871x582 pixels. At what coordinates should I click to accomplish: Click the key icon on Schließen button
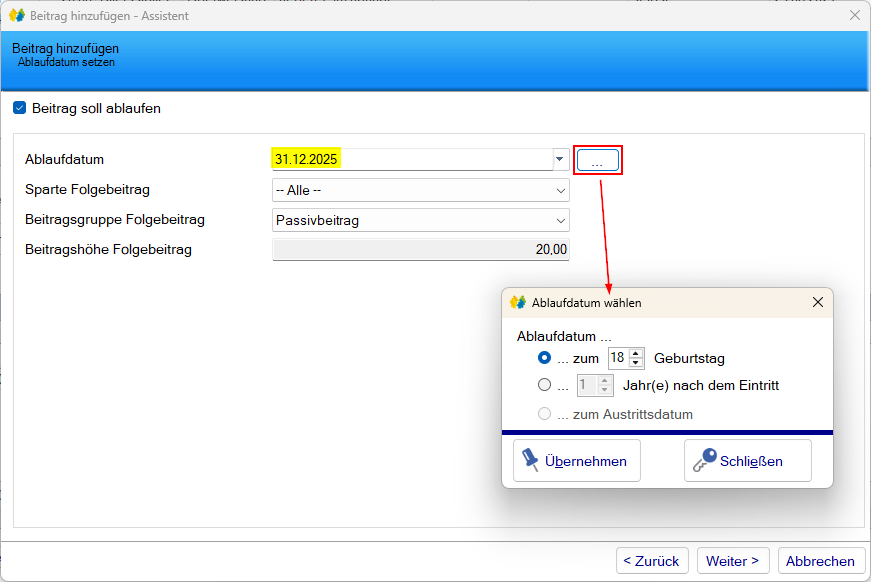[x=704, y=460]
